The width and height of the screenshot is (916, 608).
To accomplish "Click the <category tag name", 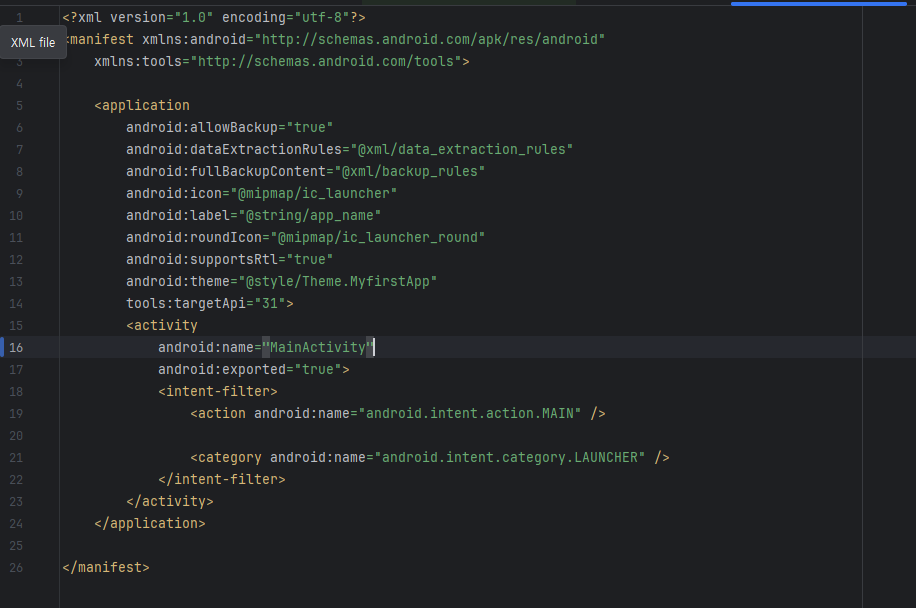I will pyautogui.click(x=225, y=457).
